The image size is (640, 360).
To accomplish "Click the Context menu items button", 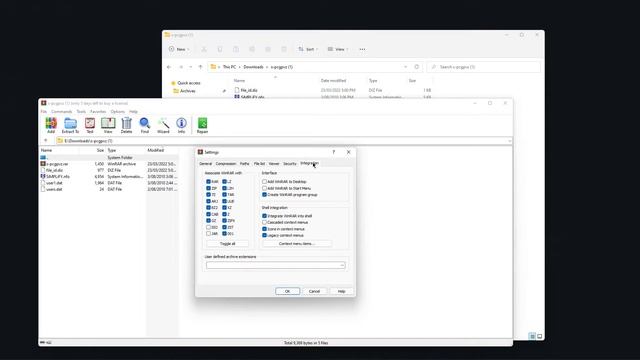I will coord(297,244).
